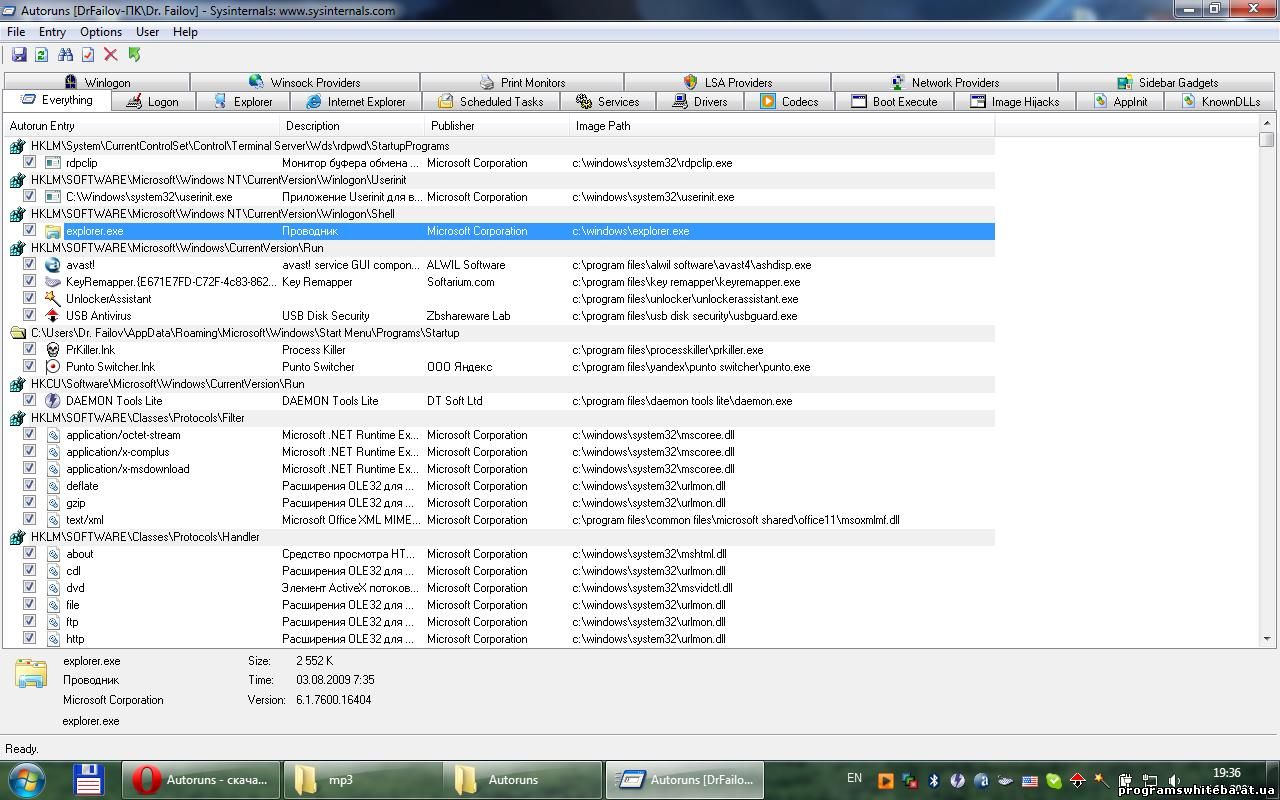
Task: Open the Help menu
Action: pos(185,32)
